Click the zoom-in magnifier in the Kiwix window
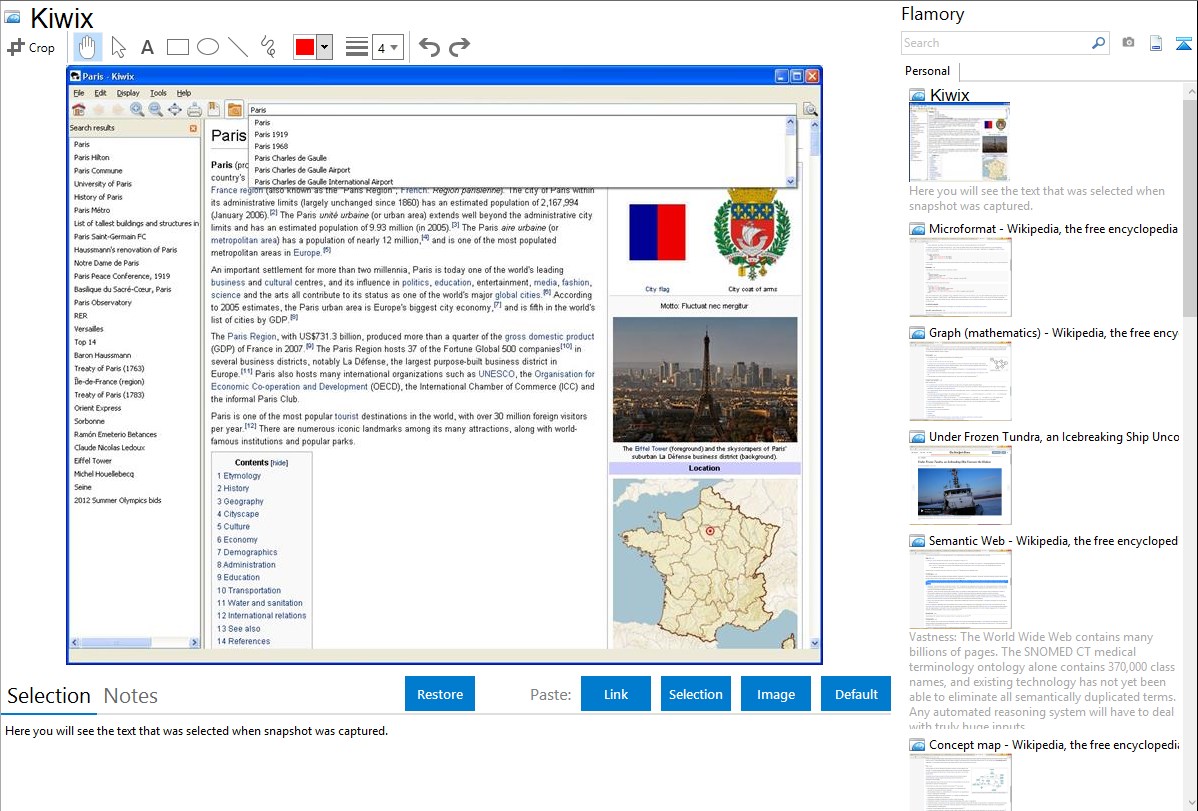The height and width of the screenshot is (811, 1198). coord(137,110)
